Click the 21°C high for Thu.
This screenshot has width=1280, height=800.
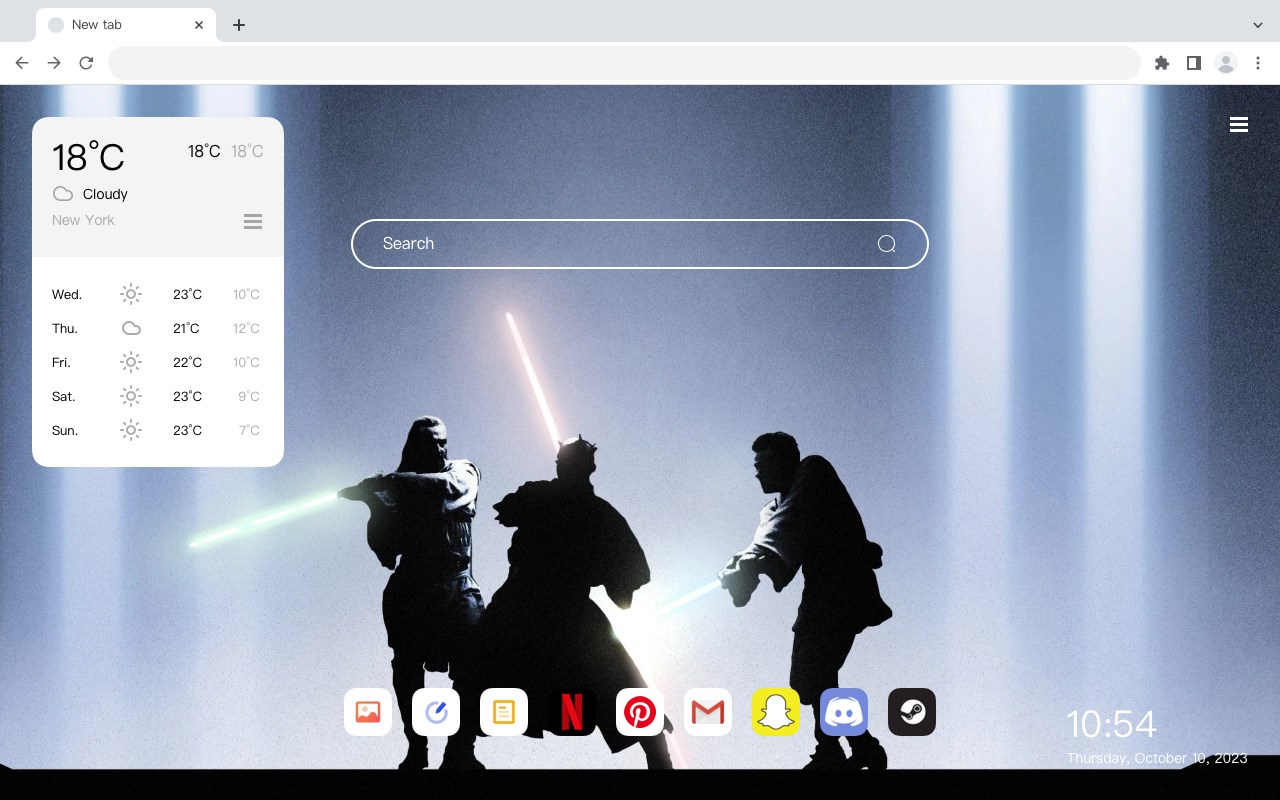186,328
